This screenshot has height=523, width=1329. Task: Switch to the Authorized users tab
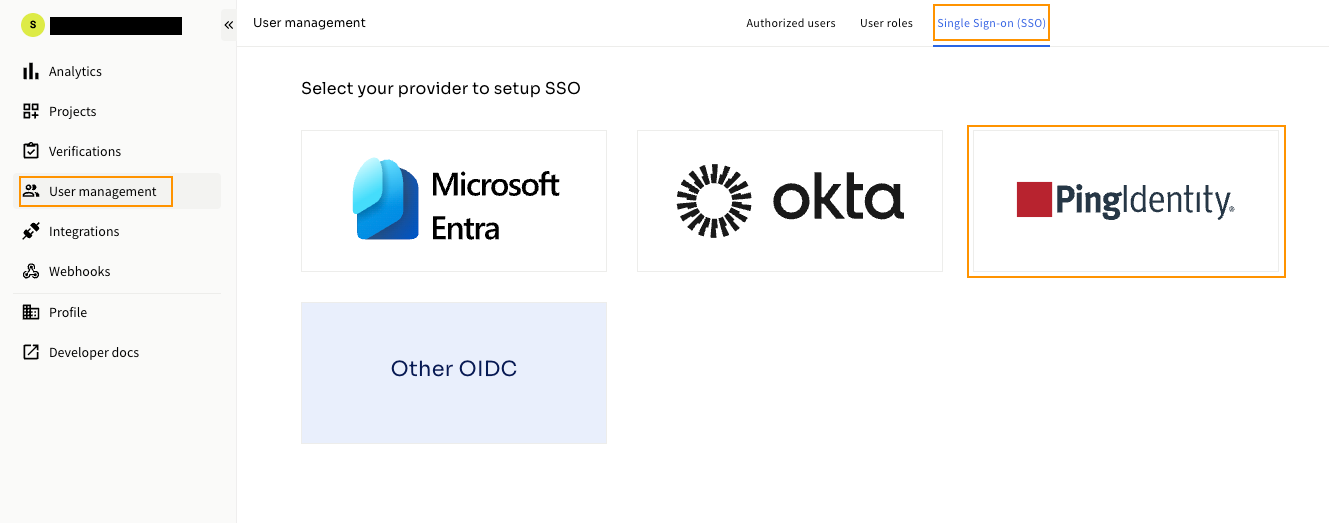click(x=791, y=23)
